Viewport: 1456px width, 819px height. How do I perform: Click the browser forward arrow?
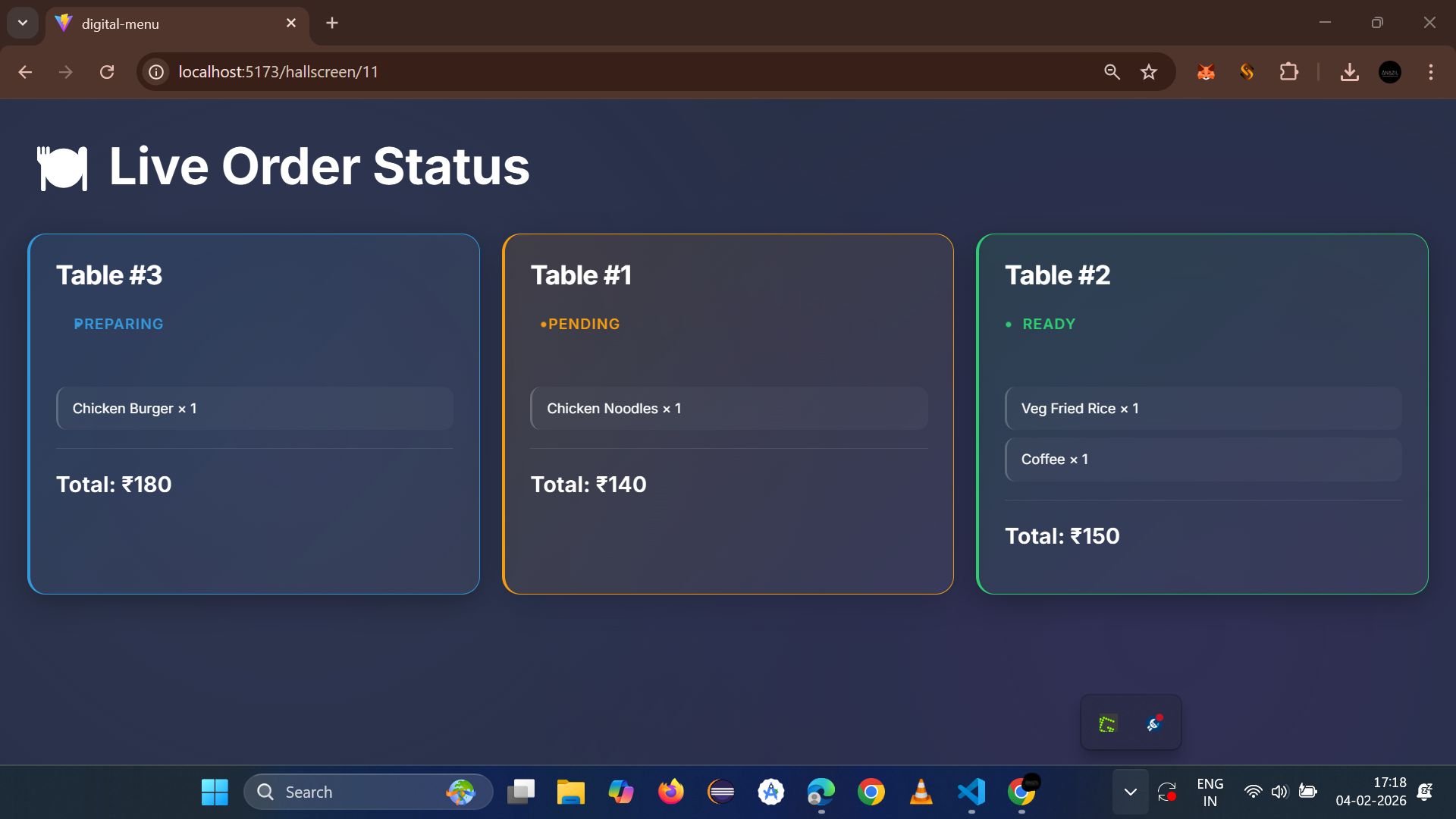coord(66,72)
